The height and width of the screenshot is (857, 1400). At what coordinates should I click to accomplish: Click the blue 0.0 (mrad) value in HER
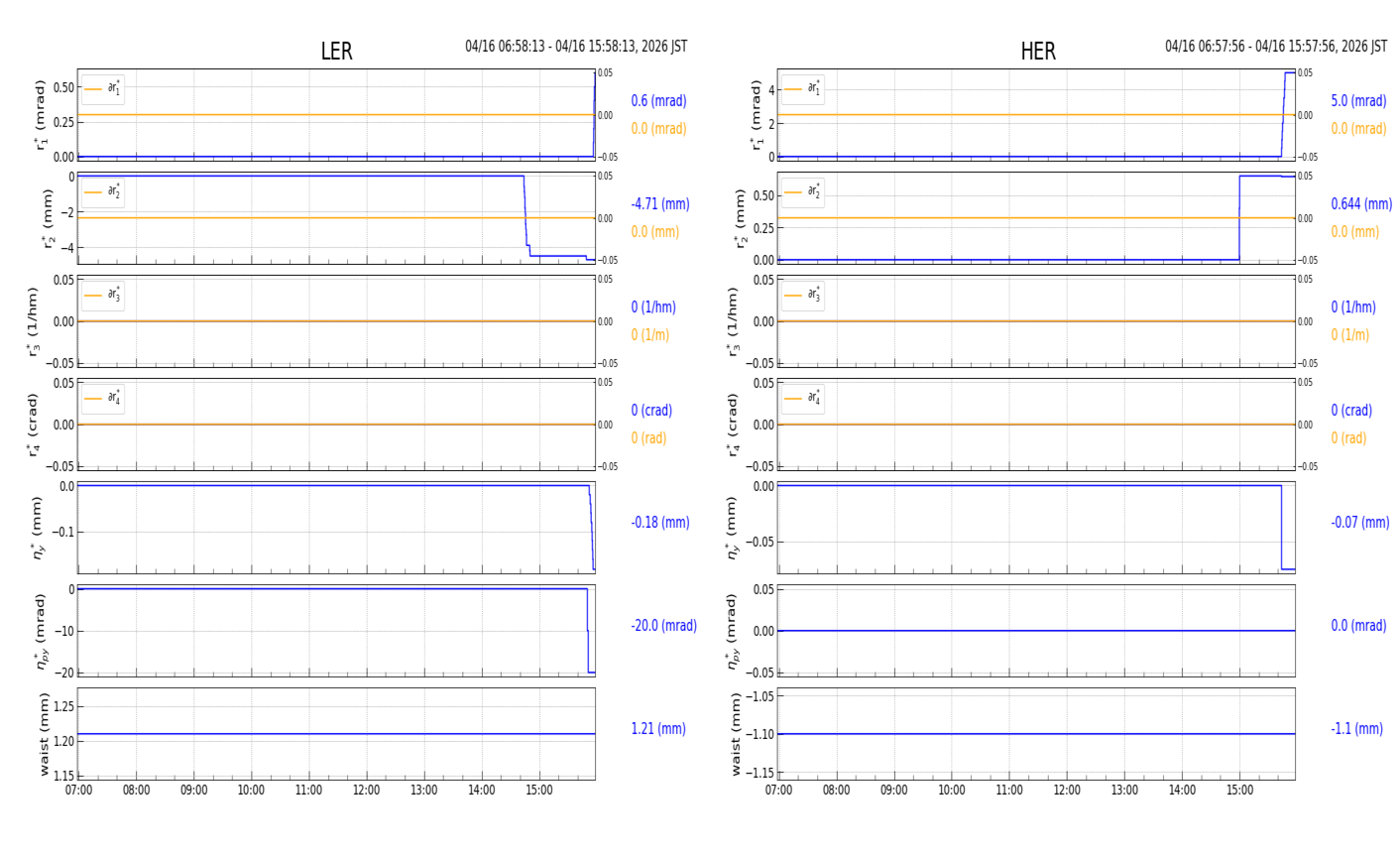[1360, 625]
